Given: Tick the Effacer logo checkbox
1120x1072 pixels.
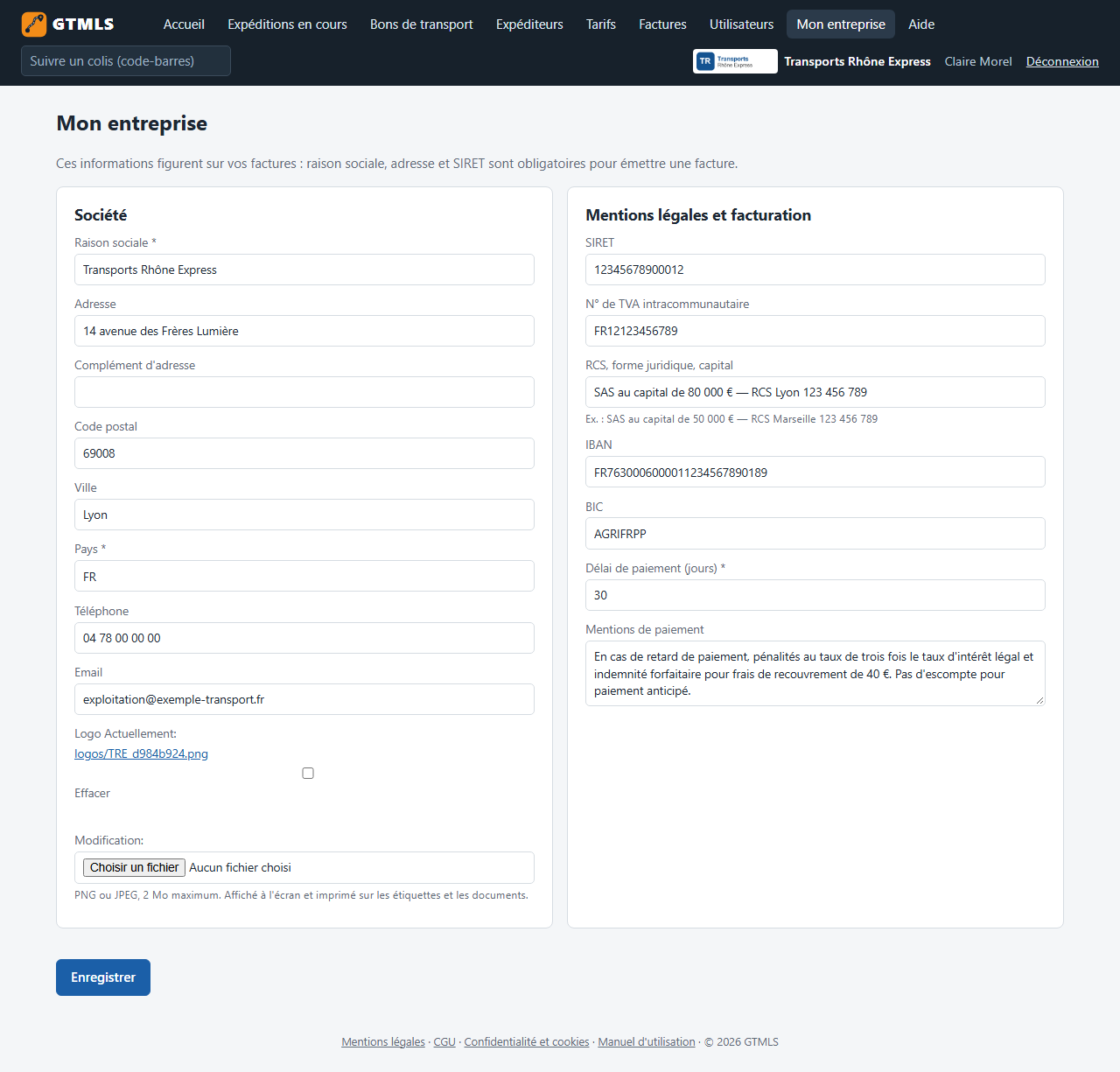Looking at the screenshot, I should tap(308, 774).
